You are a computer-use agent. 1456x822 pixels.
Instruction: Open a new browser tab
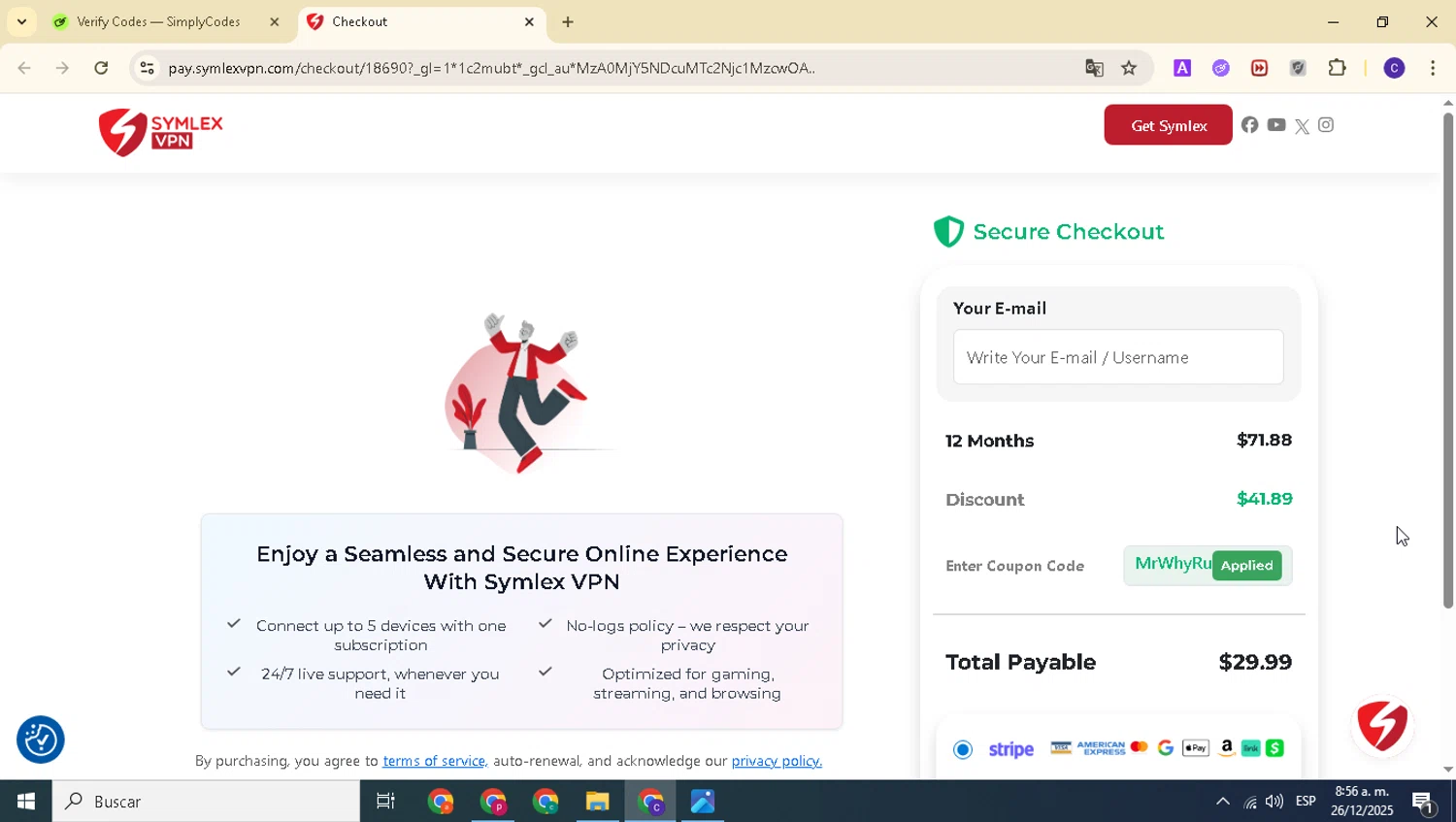pos(568,21)
